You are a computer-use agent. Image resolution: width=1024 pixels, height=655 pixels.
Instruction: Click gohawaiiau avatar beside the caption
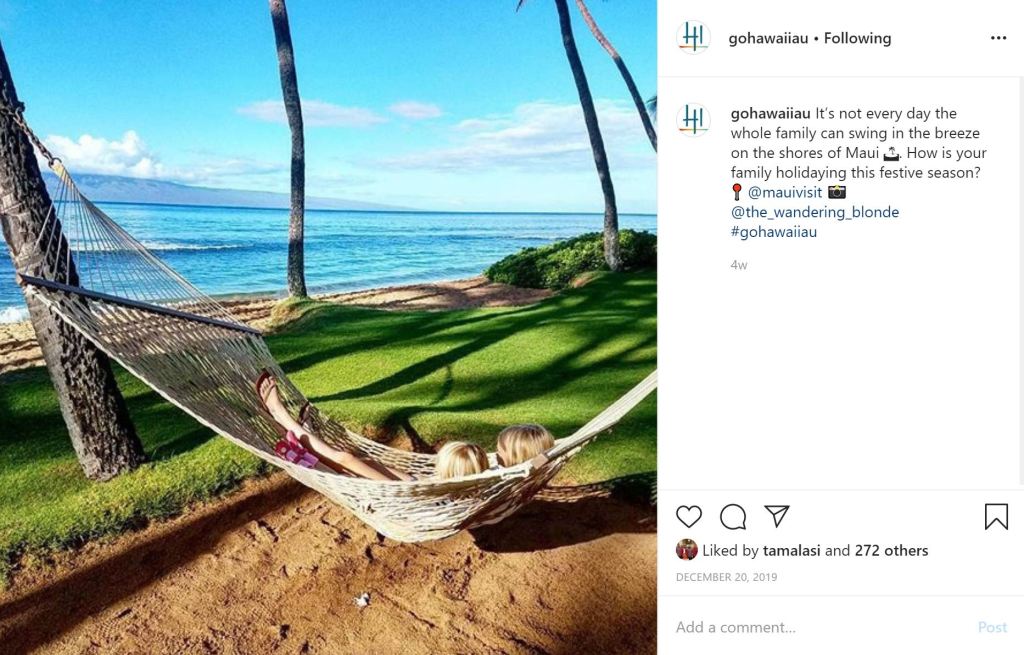tap(694, 120)
